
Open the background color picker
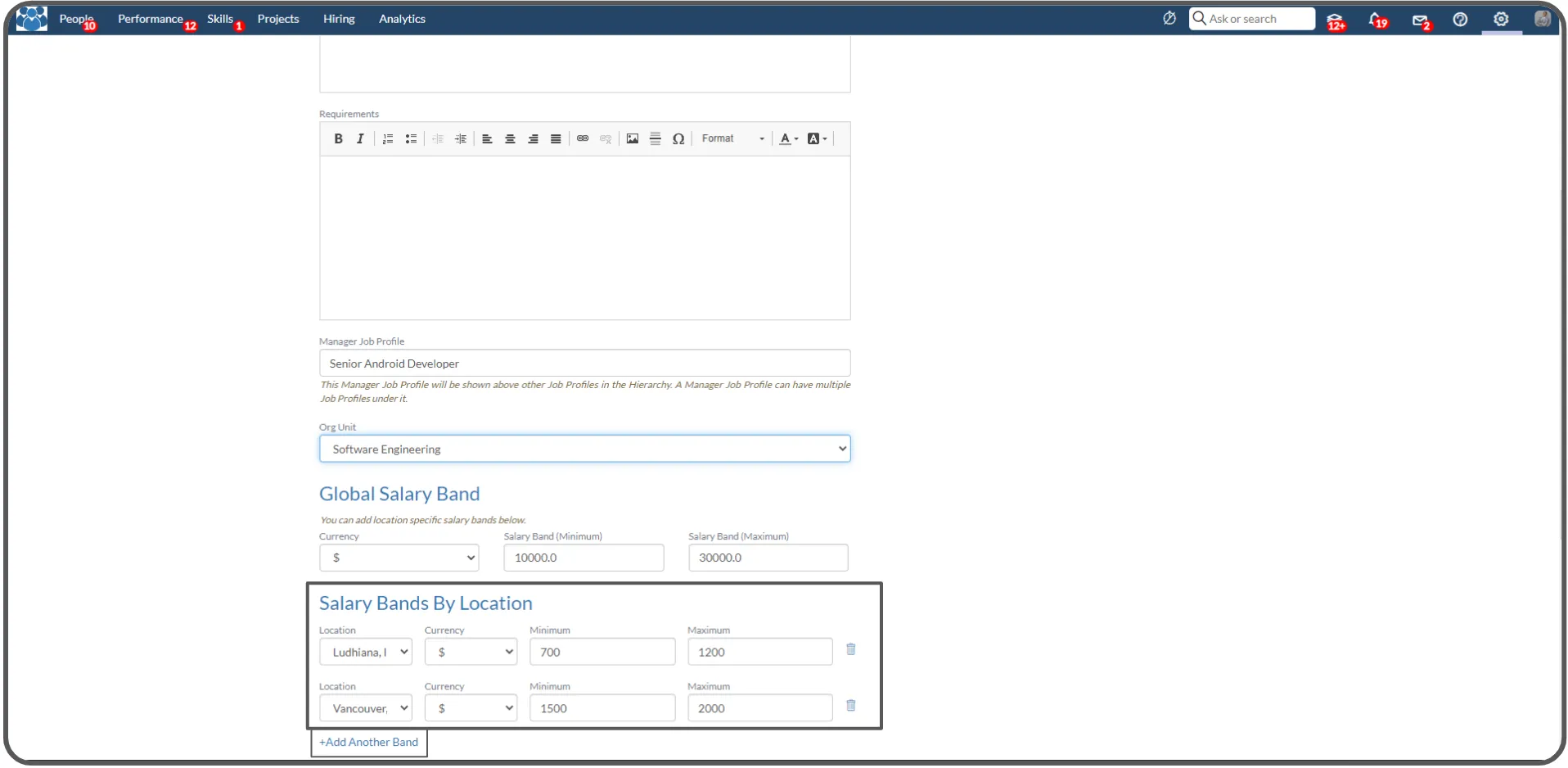click(817, 139)
